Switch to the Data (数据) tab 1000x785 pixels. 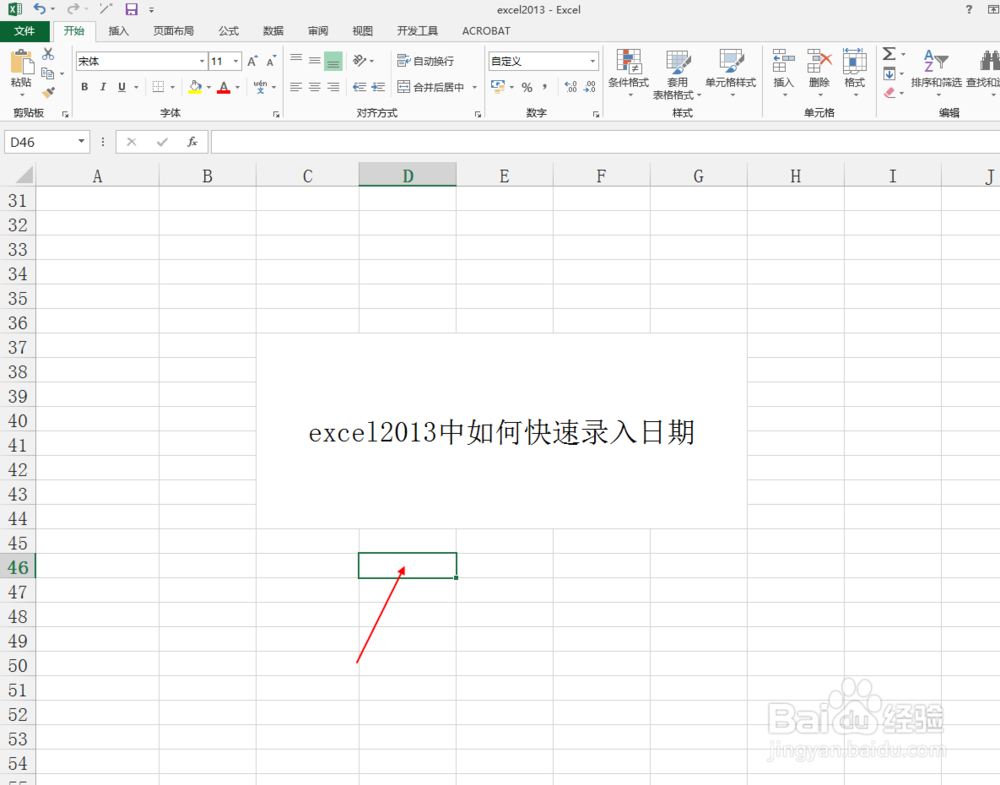pyautogui.click(x=273, y=31)
